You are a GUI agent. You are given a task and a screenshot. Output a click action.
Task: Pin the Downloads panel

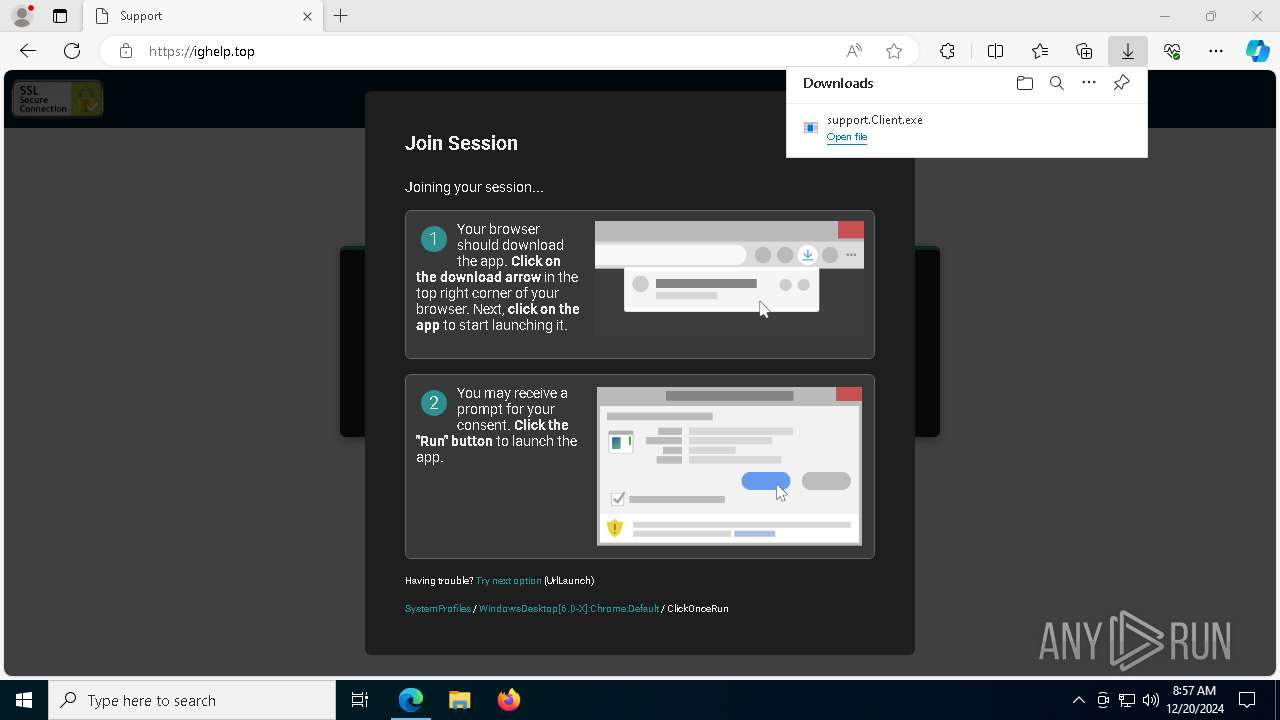(1121, 83)
